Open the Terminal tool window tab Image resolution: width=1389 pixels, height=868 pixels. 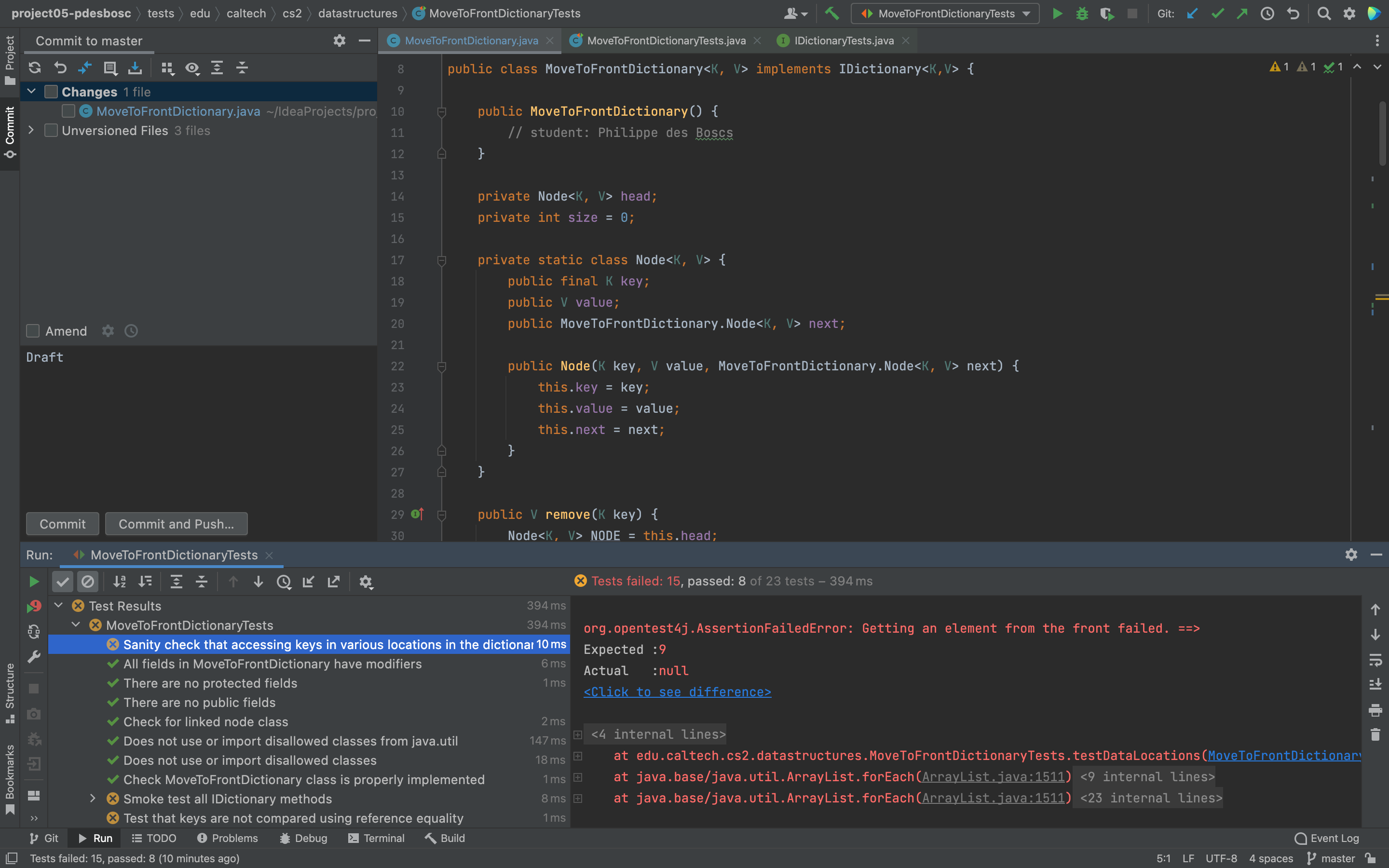point(377,838)
